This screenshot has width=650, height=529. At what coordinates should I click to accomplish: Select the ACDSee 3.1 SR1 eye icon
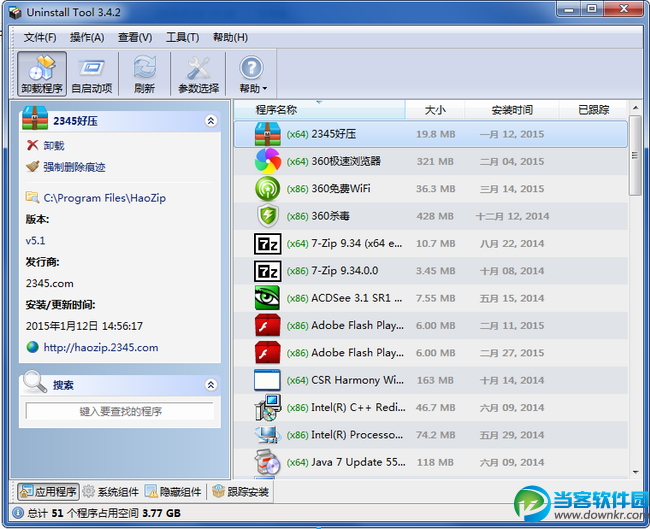tap(267, 298)
